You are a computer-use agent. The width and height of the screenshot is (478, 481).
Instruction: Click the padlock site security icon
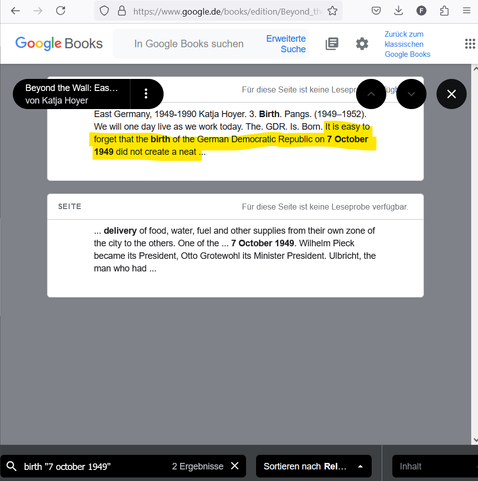click(122, 11)
